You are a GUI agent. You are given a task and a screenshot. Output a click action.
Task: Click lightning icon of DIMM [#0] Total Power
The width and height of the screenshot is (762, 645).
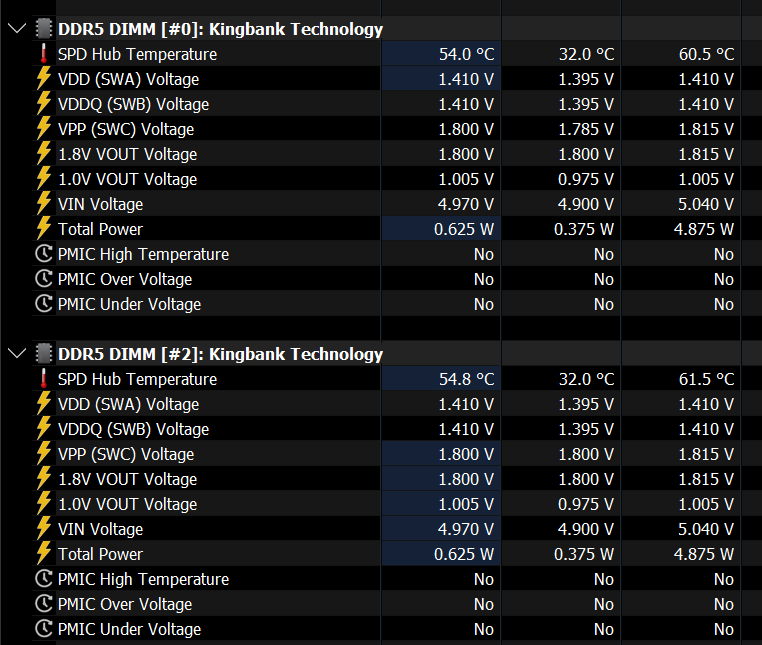click(x=44, y=229)
